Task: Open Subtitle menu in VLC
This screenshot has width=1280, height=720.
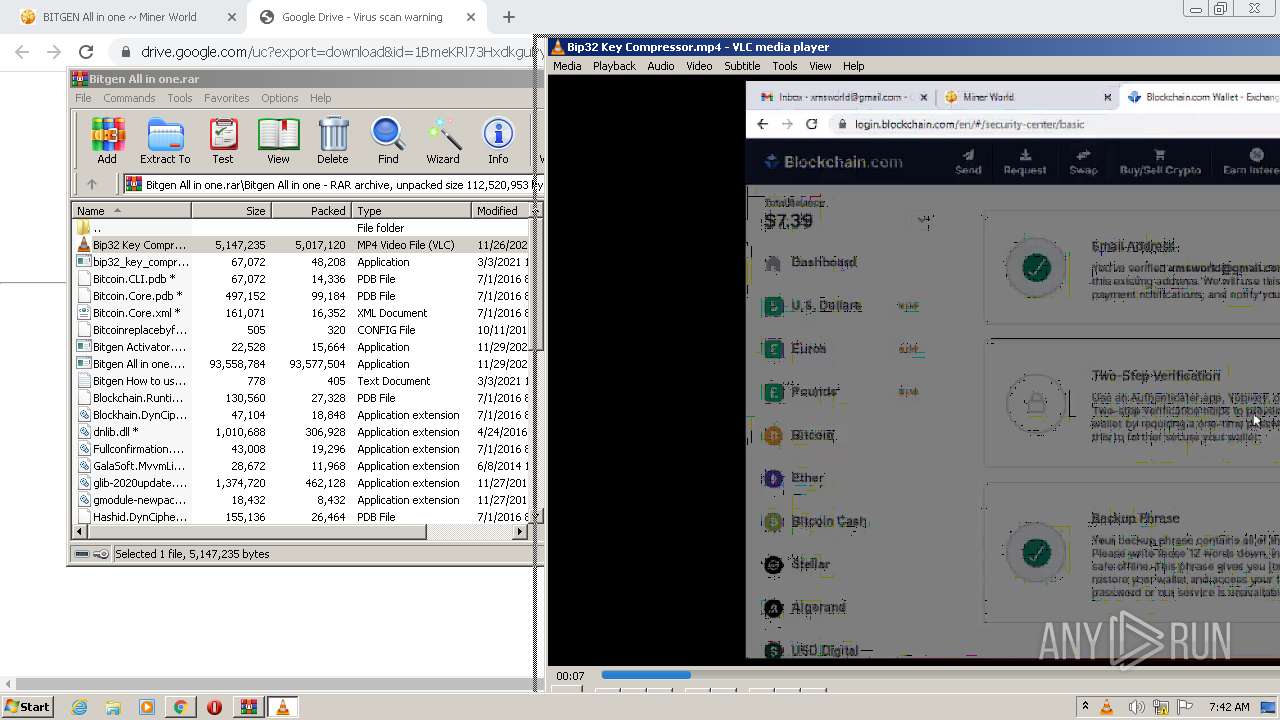Action: tap(742, 66)
